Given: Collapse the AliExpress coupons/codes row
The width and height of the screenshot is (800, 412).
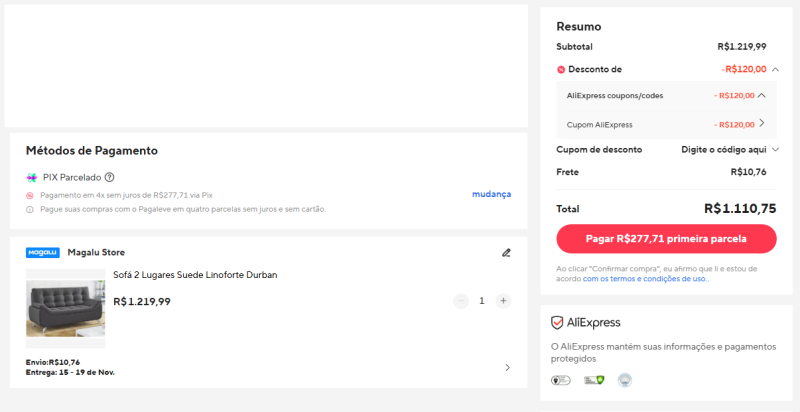Looking at the screenshot, I should (x=762, y=96).
